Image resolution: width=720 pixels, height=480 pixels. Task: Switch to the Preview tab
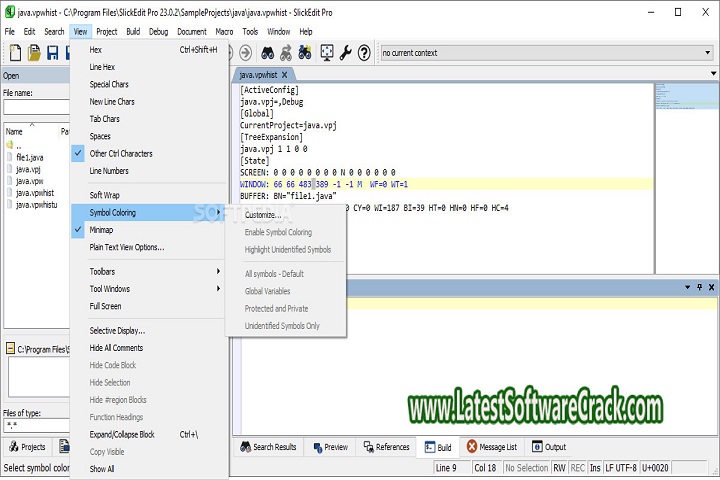click(331, 447)
